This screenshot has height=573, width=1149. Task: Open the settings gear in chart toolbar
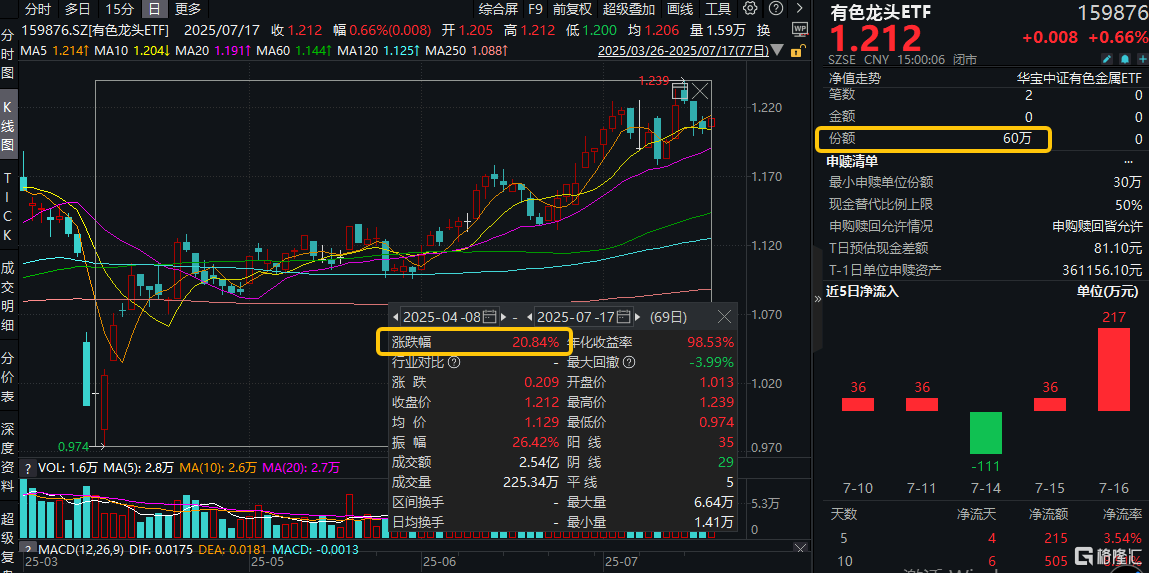click(749, 9)
